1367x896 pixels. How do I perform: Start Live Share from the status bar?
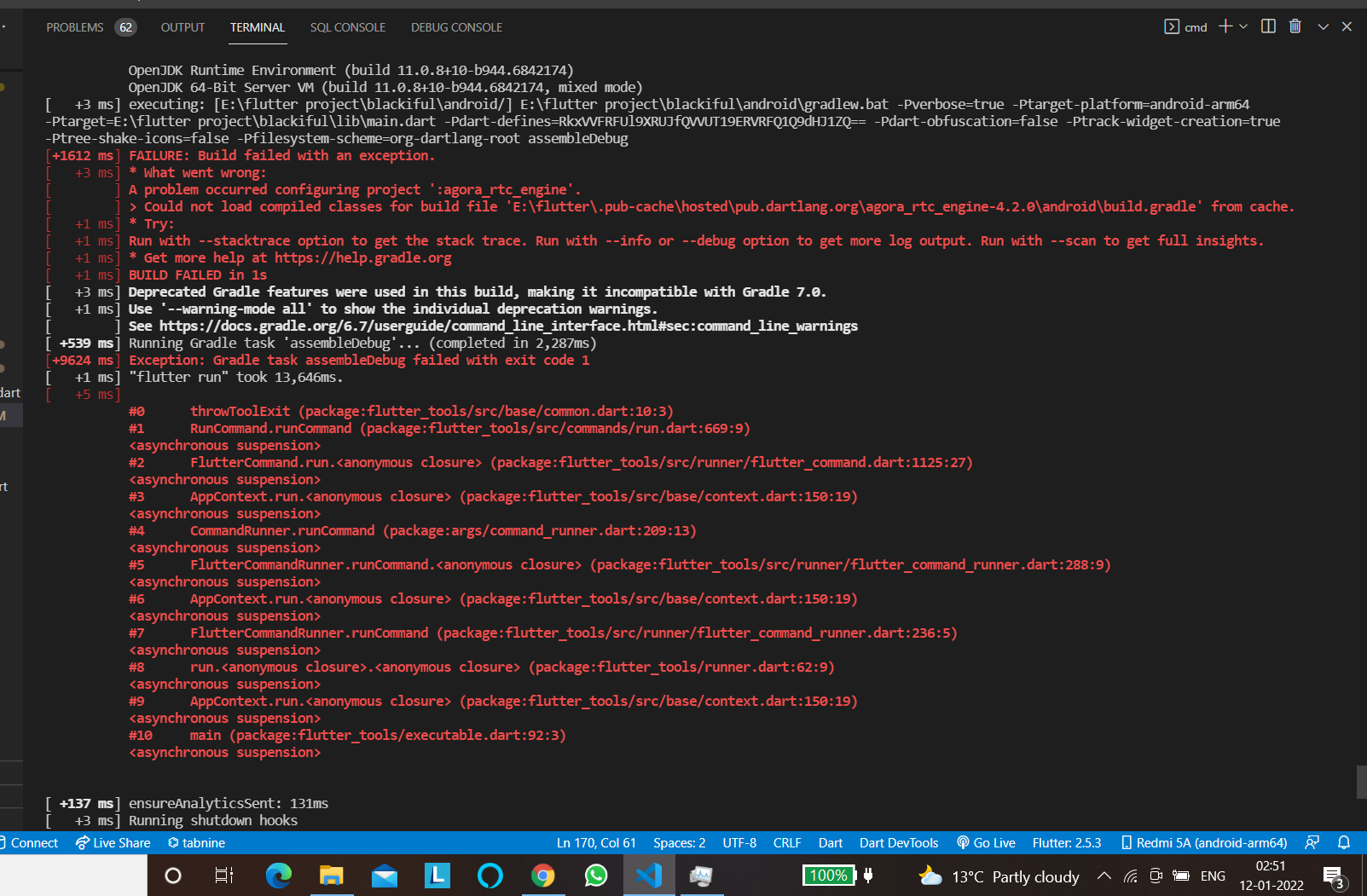tap(113, 842)
